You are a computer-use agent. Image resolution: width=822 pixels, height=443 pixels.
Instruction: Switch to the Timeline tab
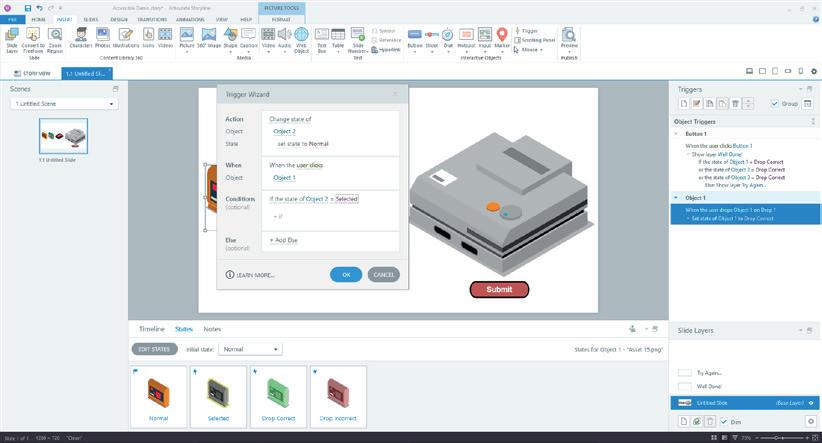click(152, 329)
